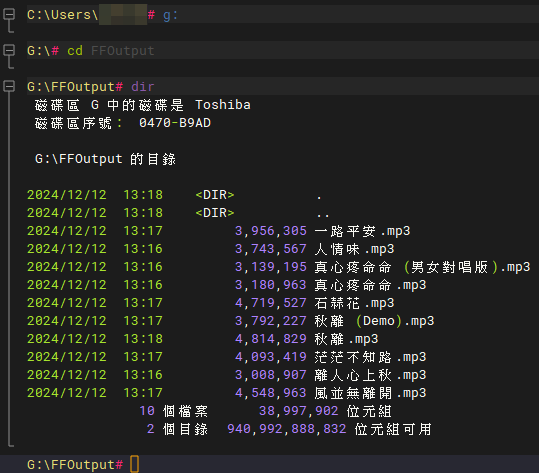Collapse the 'g:' command block

[9, 15]
